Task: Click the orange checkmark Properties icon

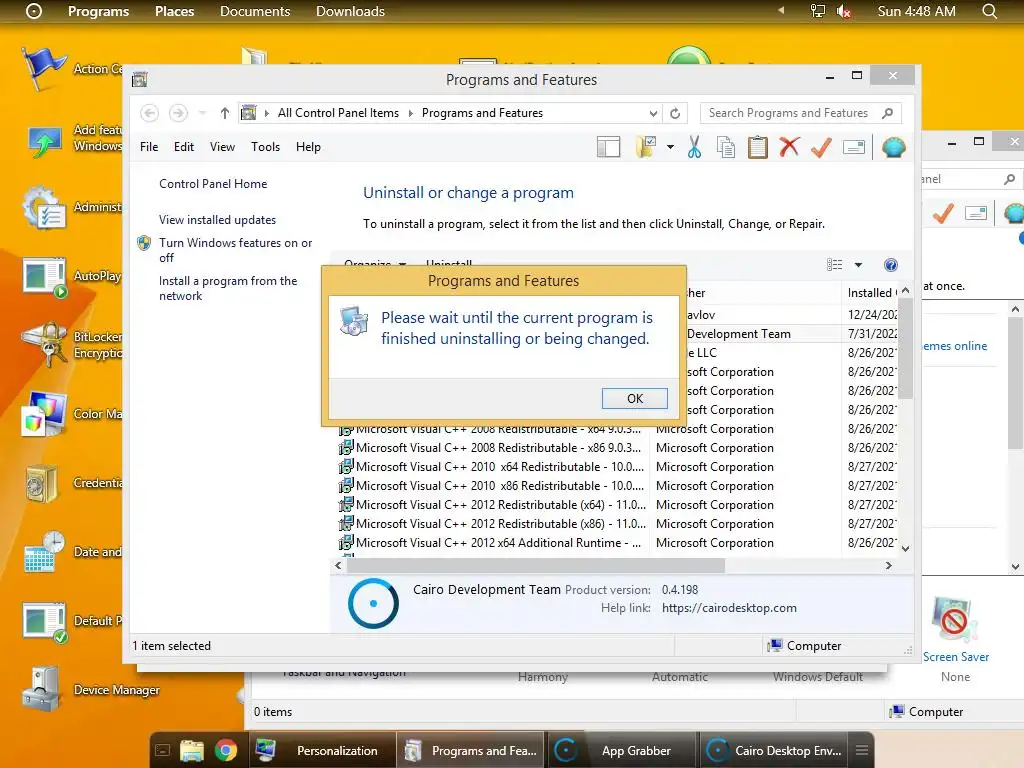Action: pos(821,147)
